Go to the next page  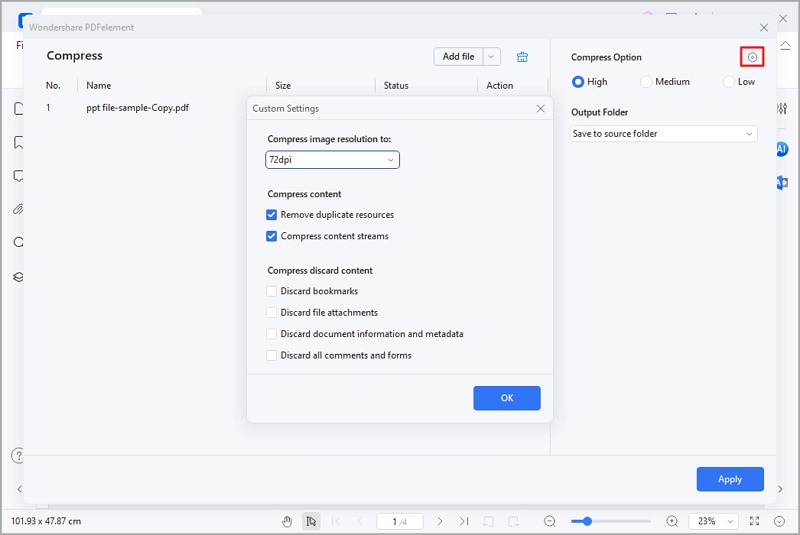440,521
